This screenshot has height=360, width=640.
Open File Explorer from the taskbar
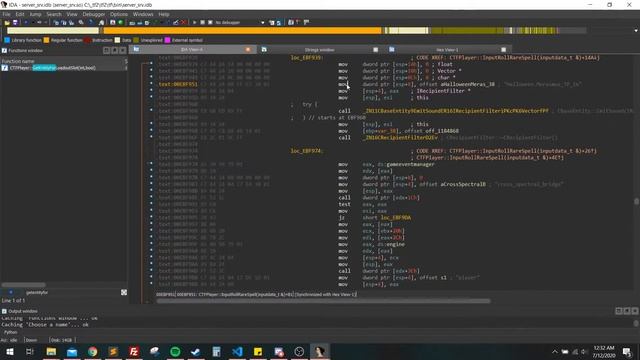[x=51, y=351]
